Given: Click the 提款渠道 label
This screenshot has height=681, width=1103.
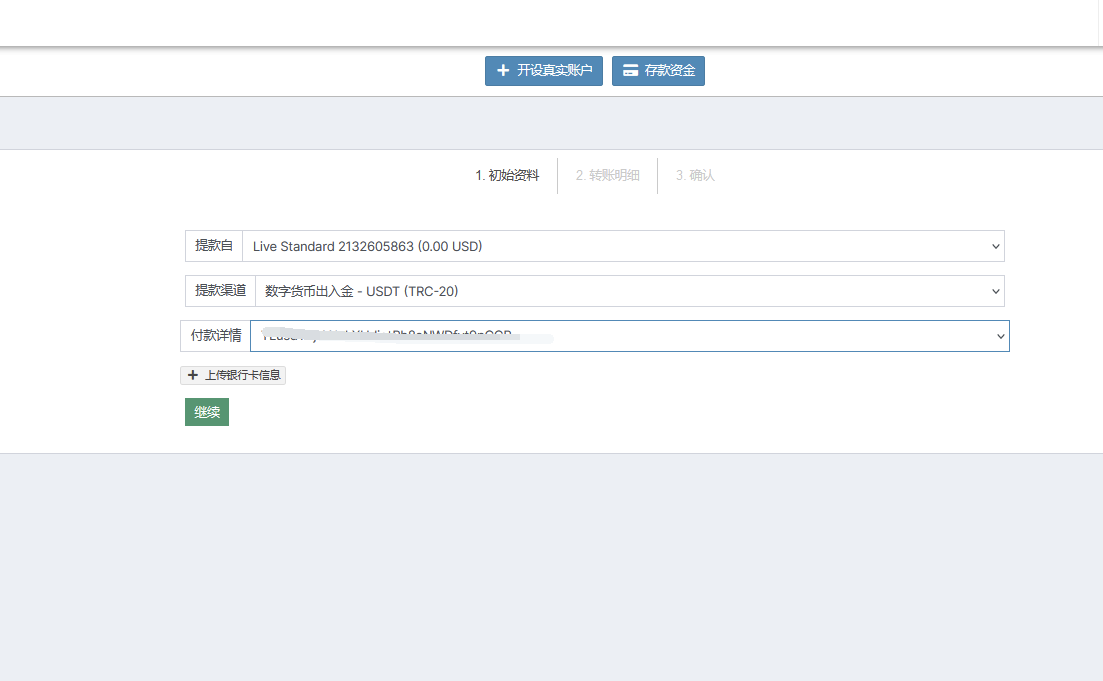Looking at the screenshot, I should click(x=220, y=291).
